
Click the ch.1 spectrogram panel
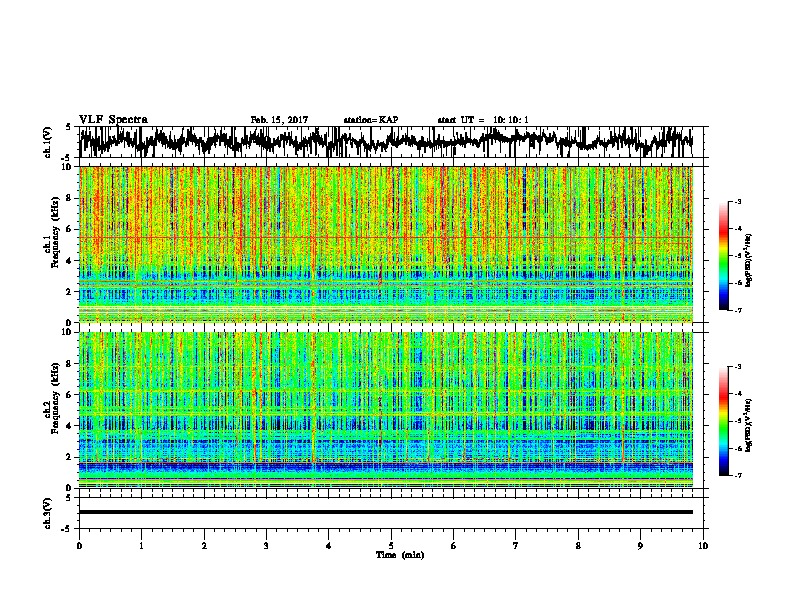[386, 244]
